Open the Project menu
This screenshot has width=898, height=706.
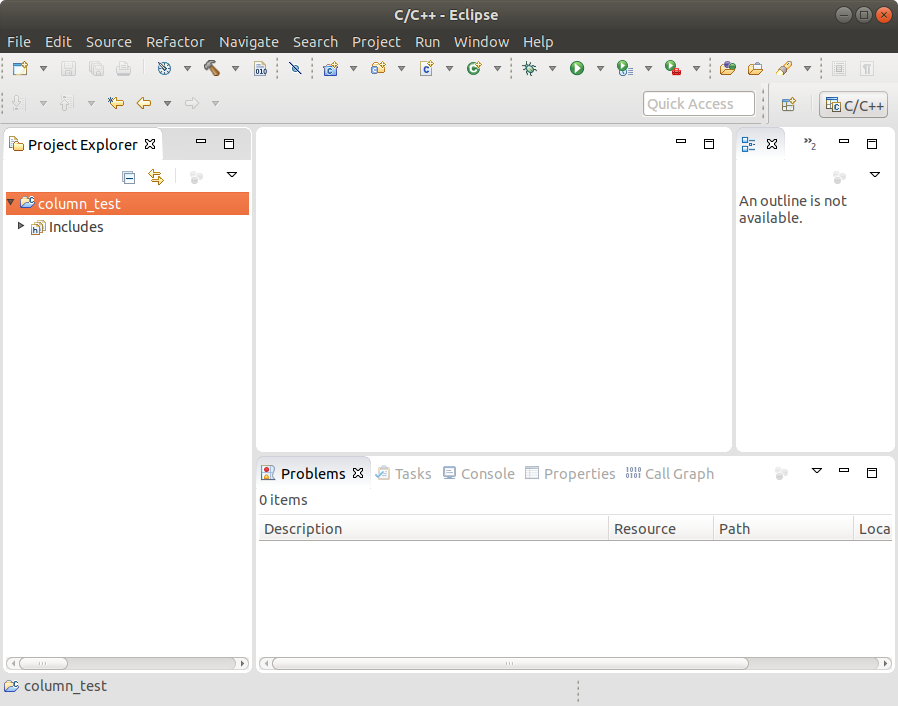click(x=376, y=42)
